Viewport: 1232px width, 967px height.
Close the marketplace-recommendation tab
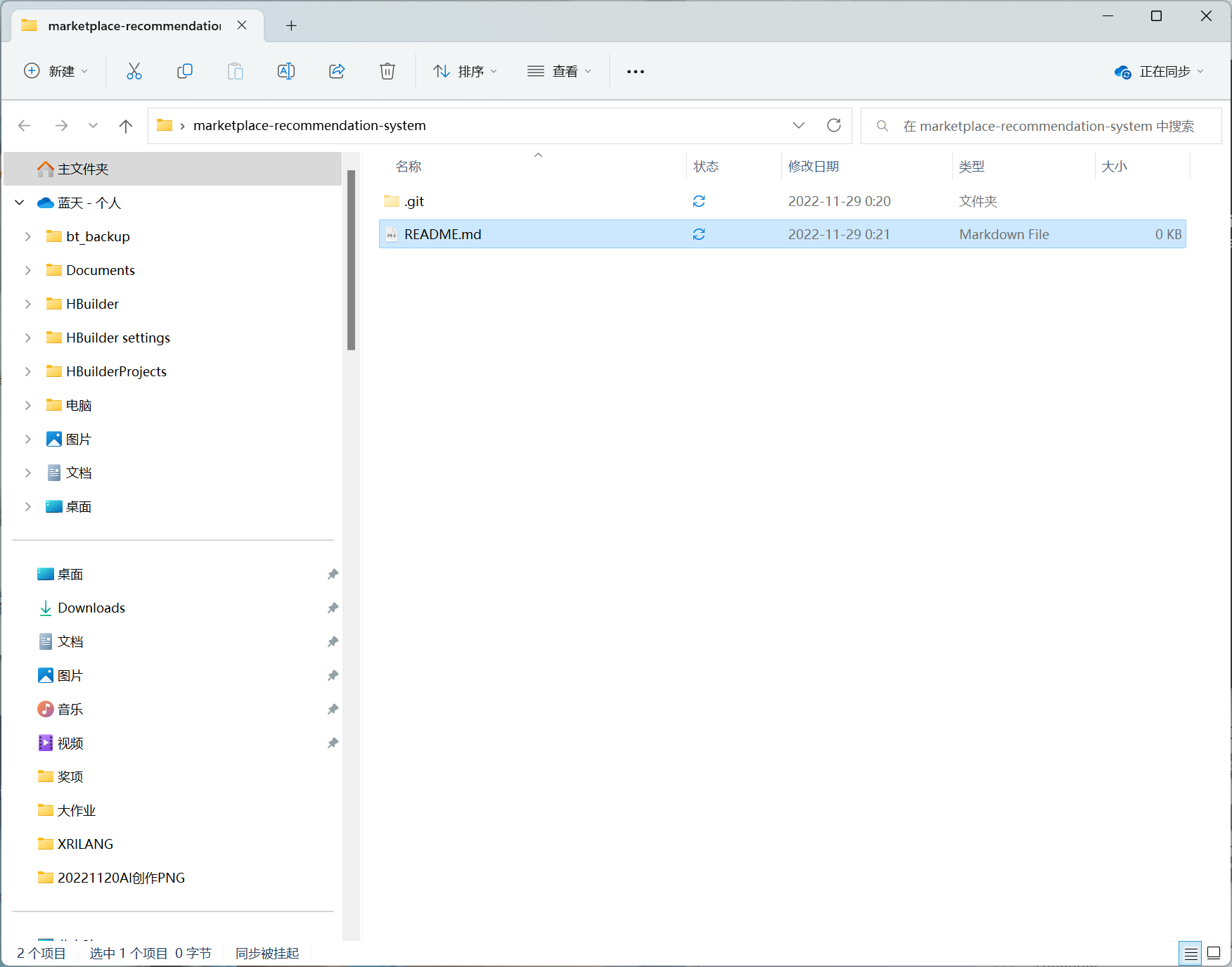242,25
